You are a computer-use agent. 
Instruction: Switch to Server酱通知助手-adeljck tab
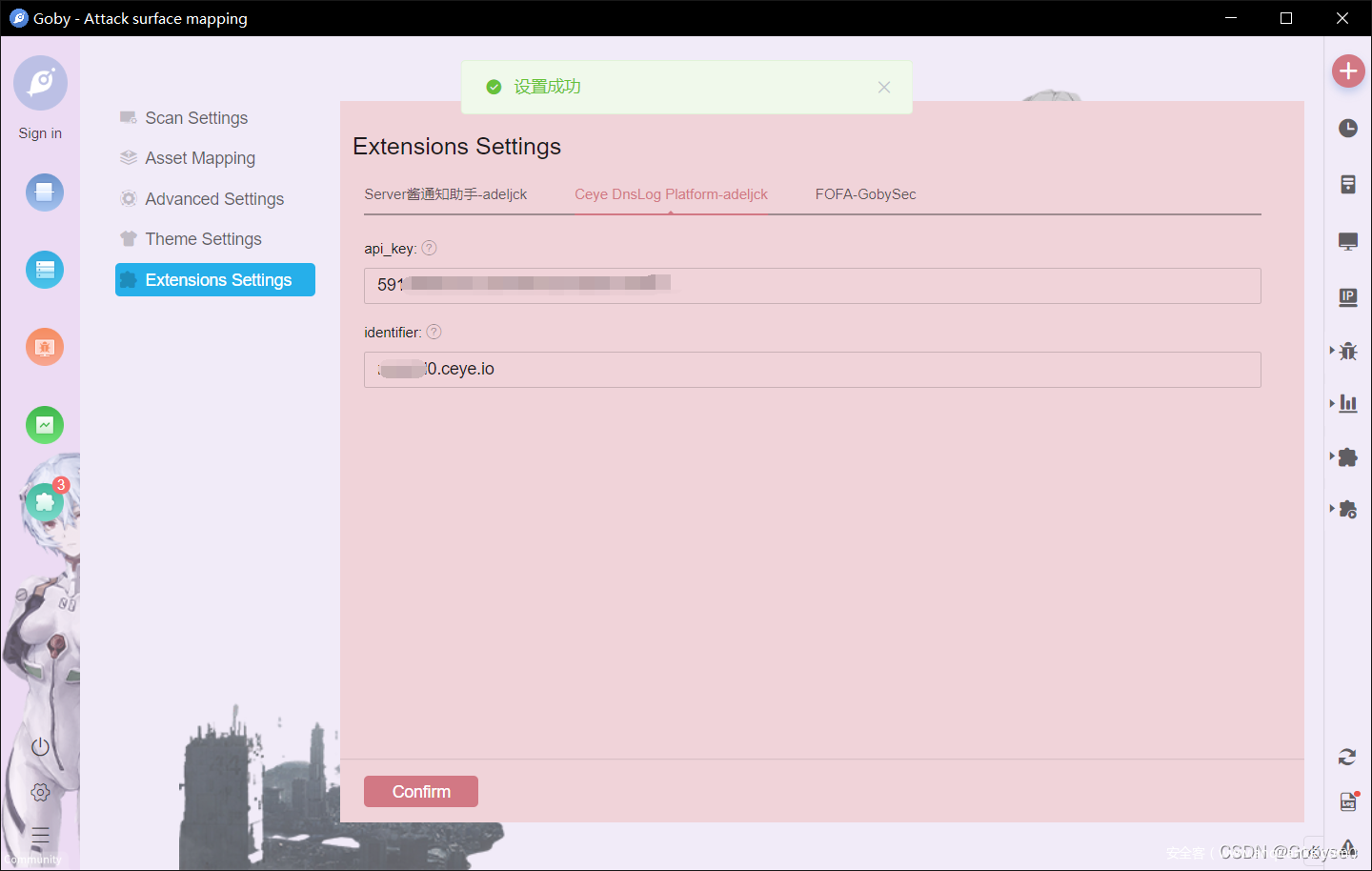[x=445, y=194]
